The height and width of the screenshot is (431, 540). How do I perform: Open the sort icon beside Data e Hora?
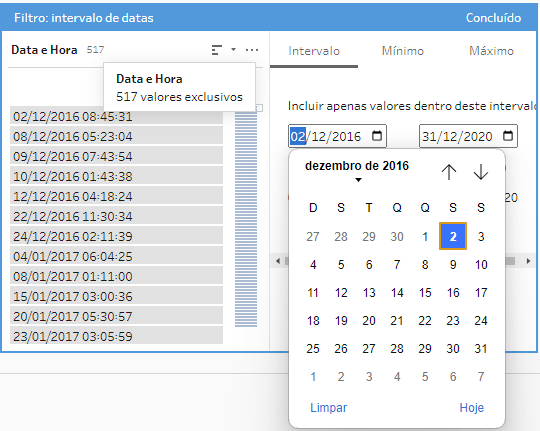(217, 50)
